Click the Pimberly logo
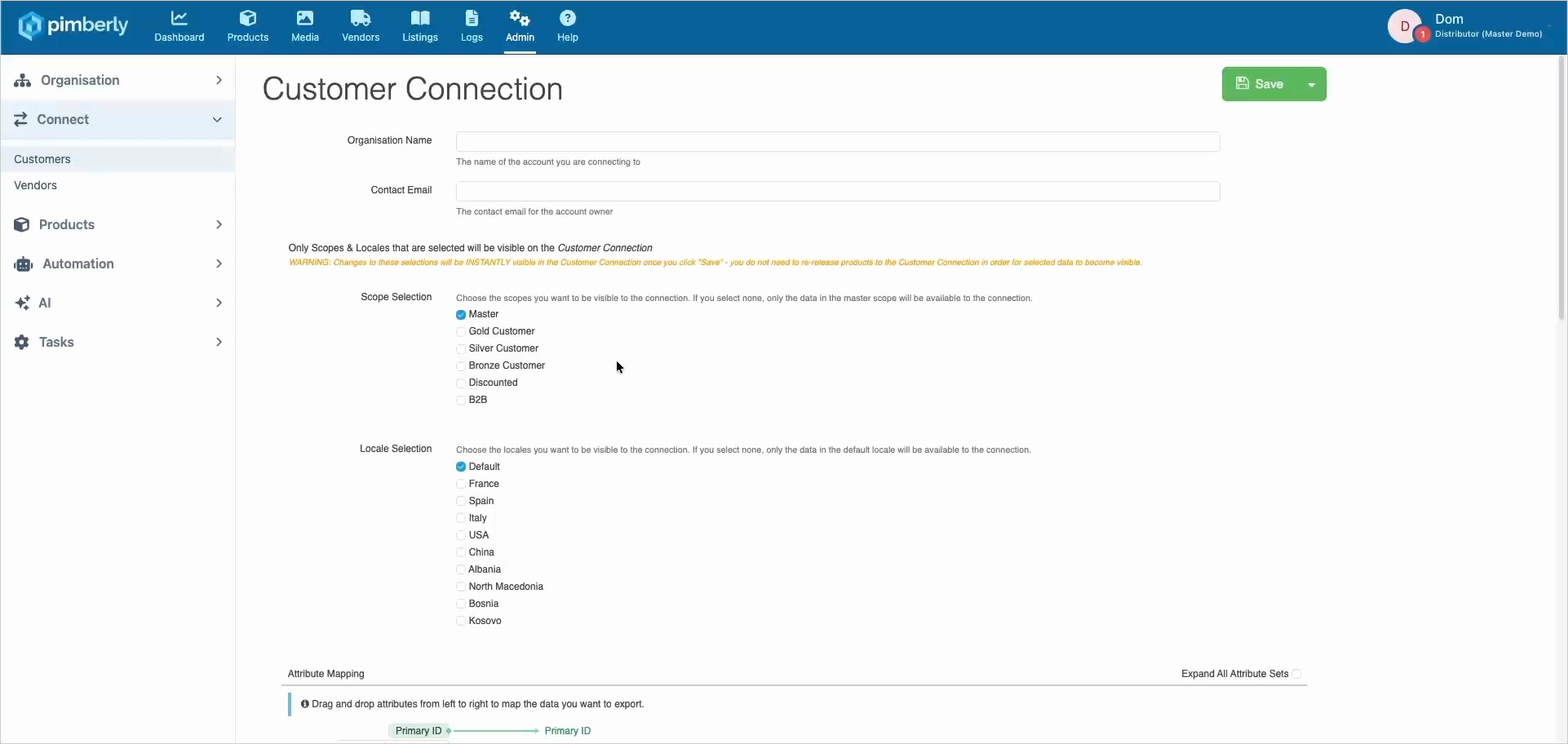The image size is (1568, 744). pyautogui.click(x=73, y=25)
